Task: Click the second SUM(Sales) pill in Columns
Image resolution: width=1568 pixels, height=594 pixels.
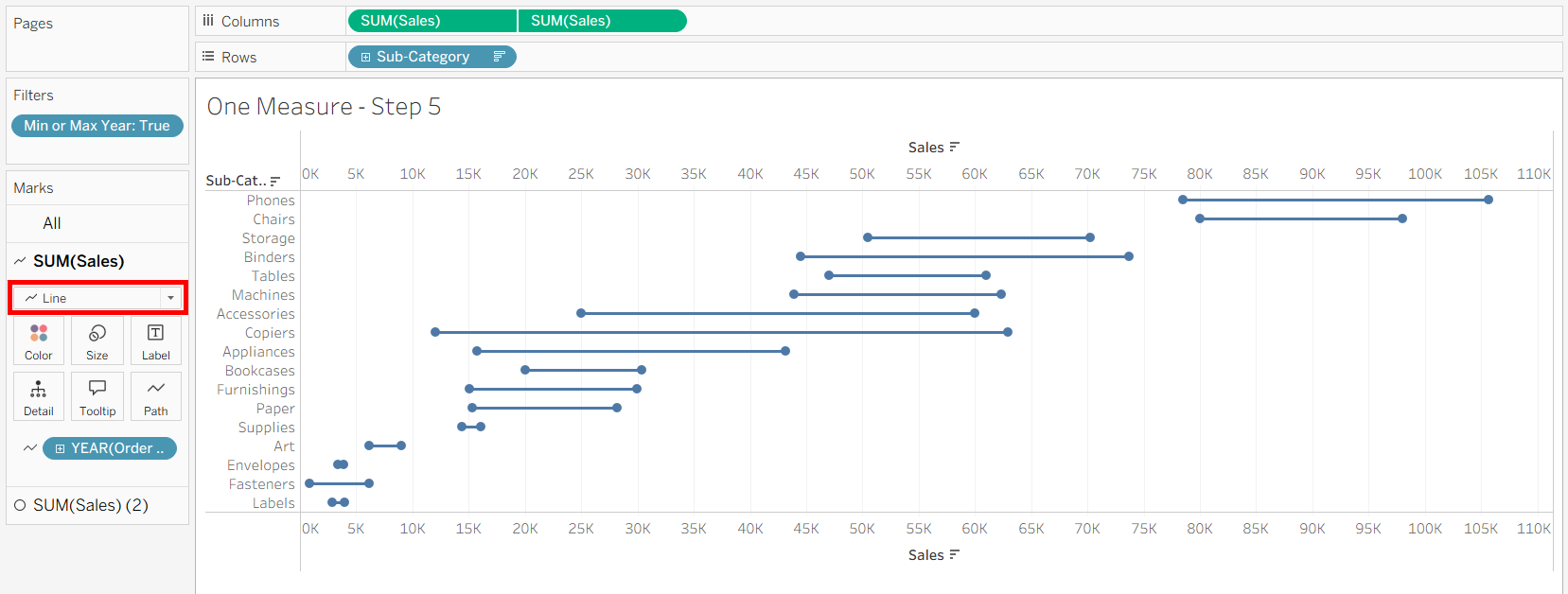Action: click(602, 21)
